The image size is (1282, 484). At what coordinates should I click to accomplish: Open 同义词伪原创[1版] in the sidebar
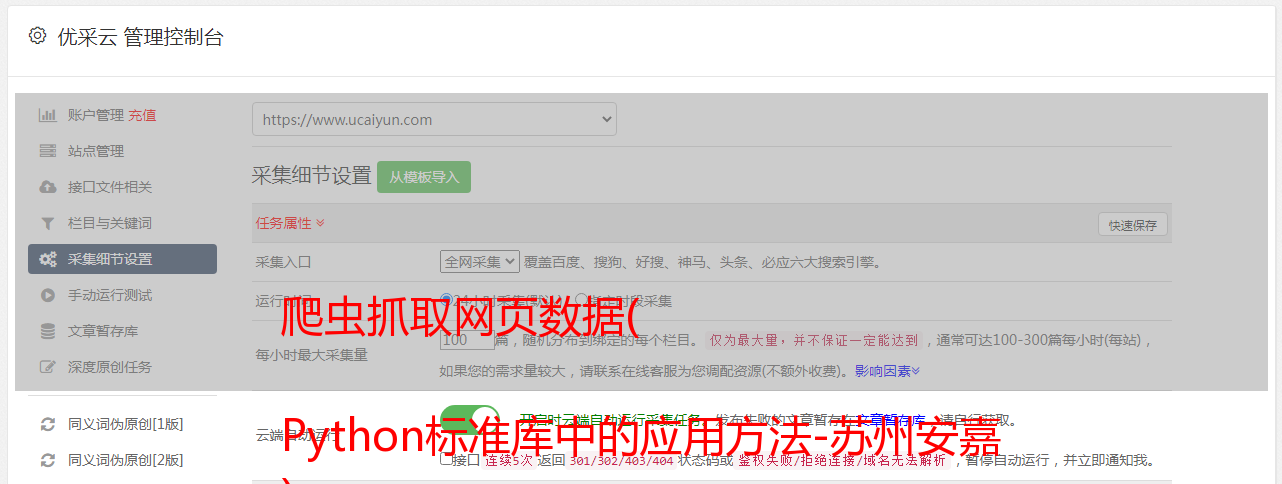click(x=126, y=424)
